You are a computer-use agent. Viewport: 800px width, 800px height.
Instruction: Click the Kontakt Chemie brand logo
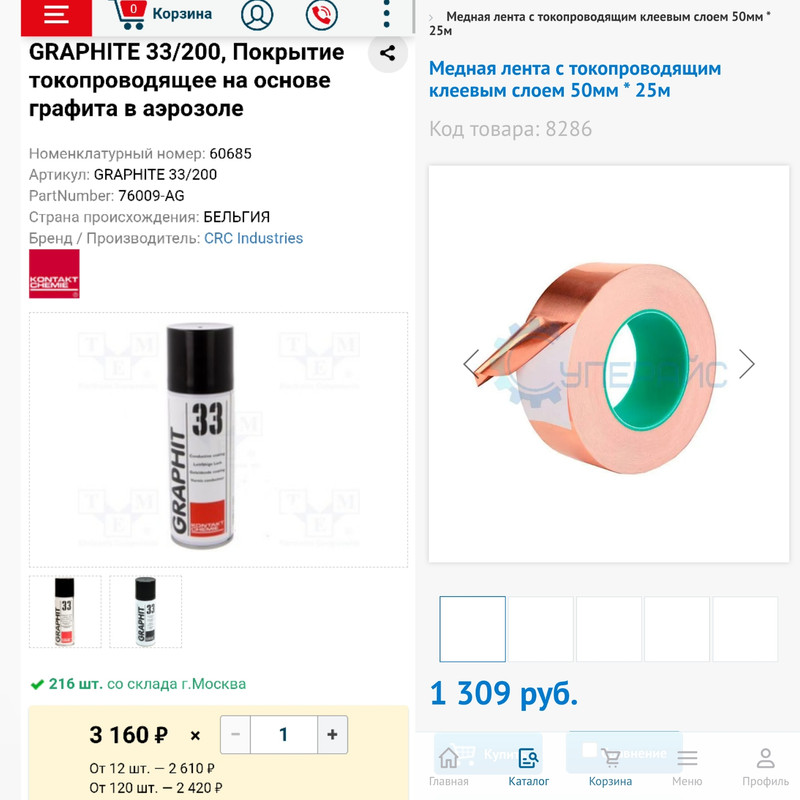tap(54, 273)
